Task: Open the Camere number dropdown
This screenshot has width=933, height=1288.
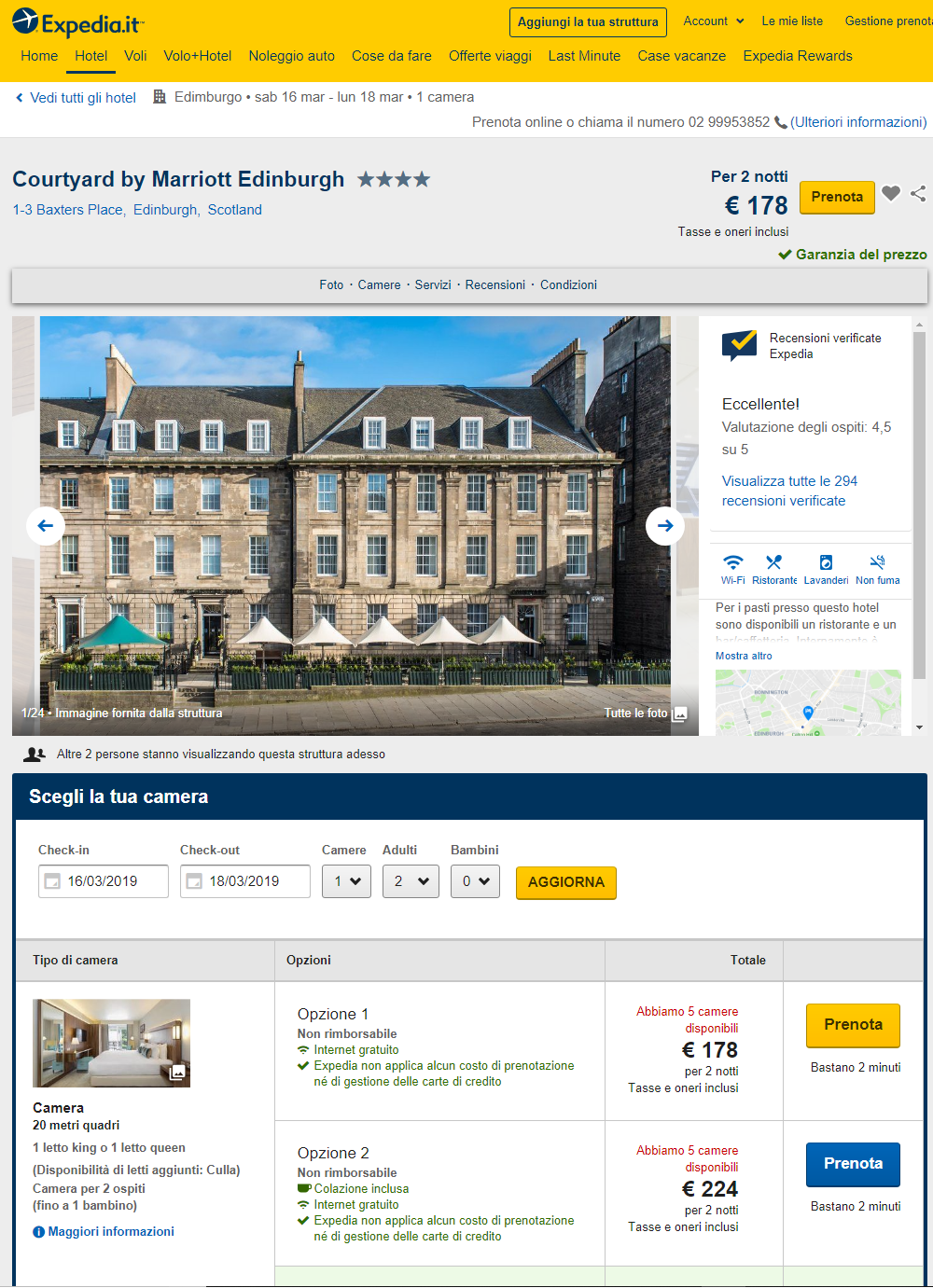Action: pyautogui.click(x=347, y=881)
